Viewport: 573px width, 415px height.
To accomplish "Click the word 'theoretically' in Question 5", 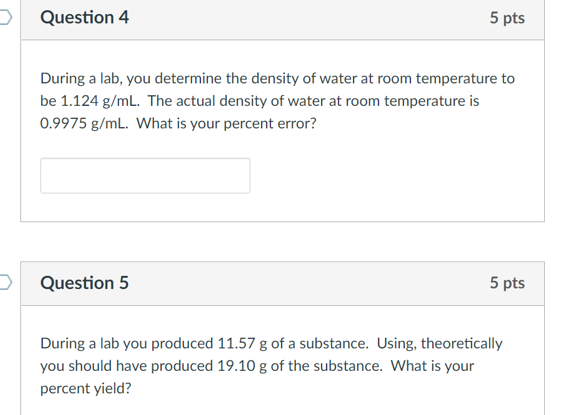I will point(462,344).
